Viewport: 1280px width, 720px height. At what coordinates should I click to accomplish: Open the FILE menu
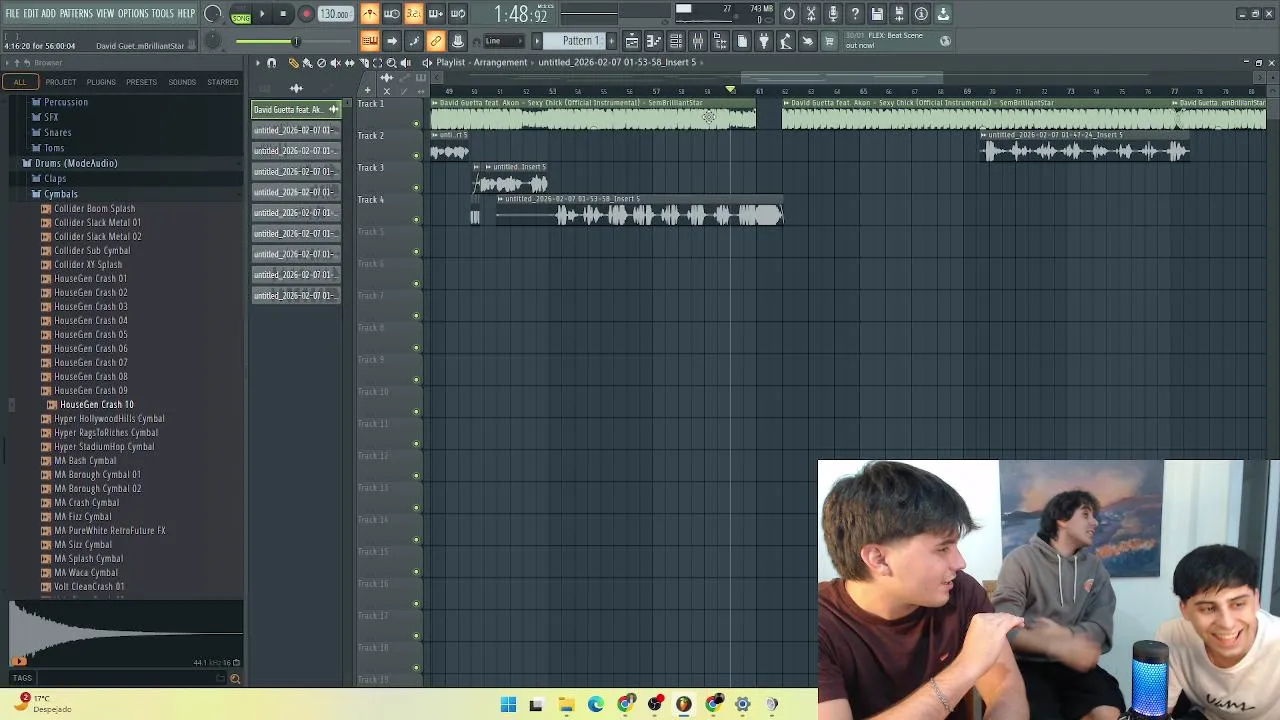(x=13, y=14)
